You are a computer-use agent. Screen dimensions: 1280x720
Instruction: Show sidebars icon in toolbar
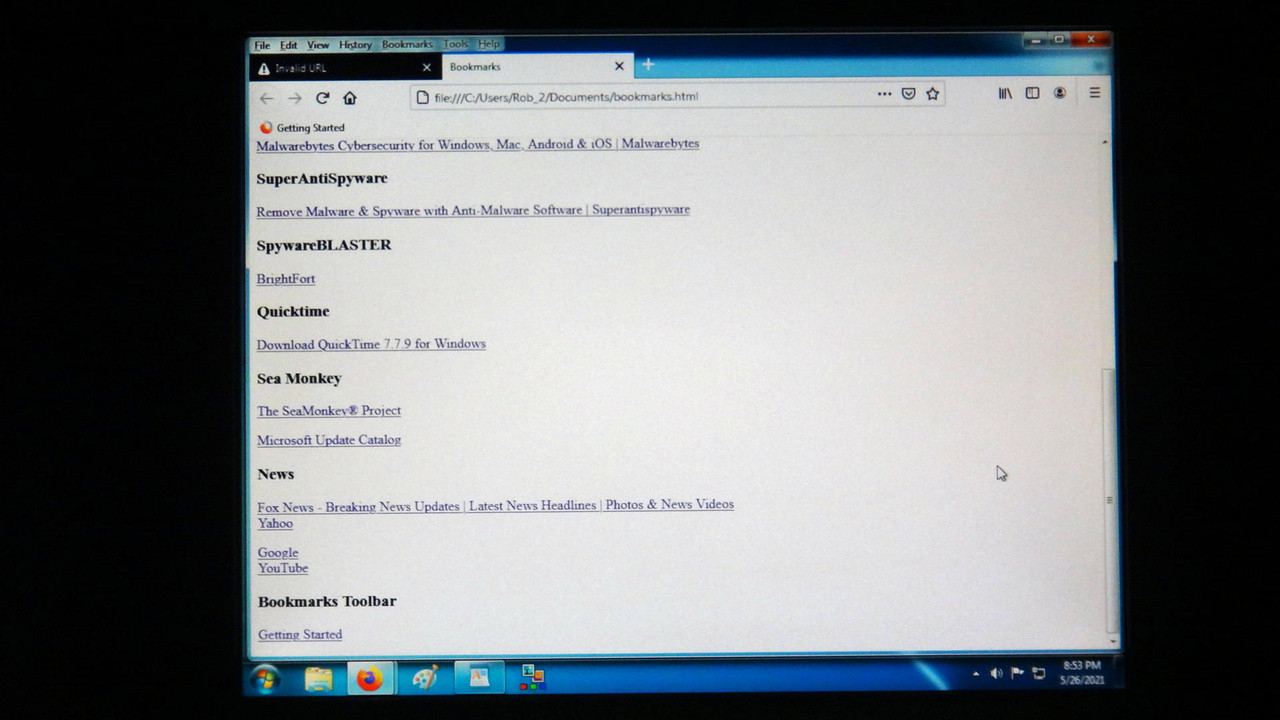click(1032, 93)
